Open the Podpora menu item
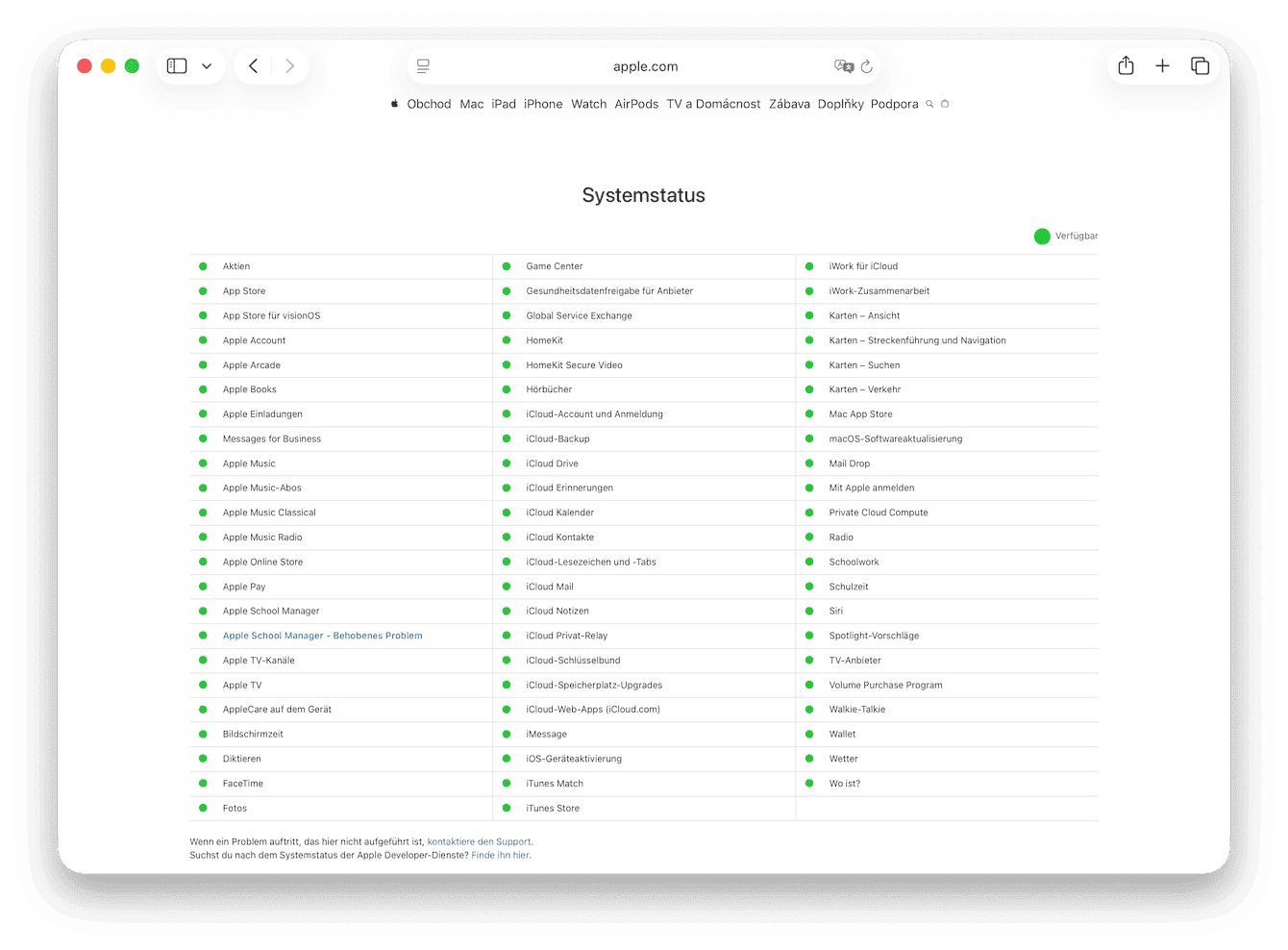The height and width of the screenshot is (950, 1288). coord(894,103)
